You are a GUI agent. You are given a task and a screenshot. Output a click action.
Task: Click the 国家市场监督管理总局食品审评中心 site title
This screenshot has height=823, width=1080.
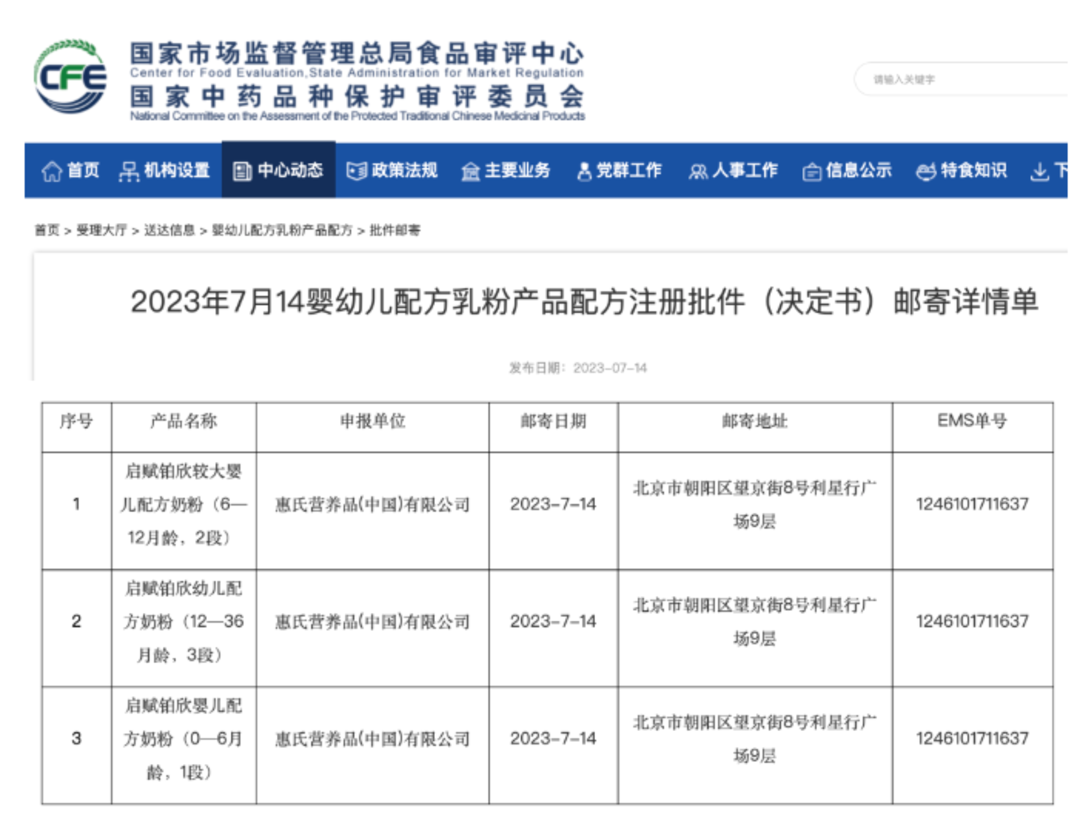(357, 53)
